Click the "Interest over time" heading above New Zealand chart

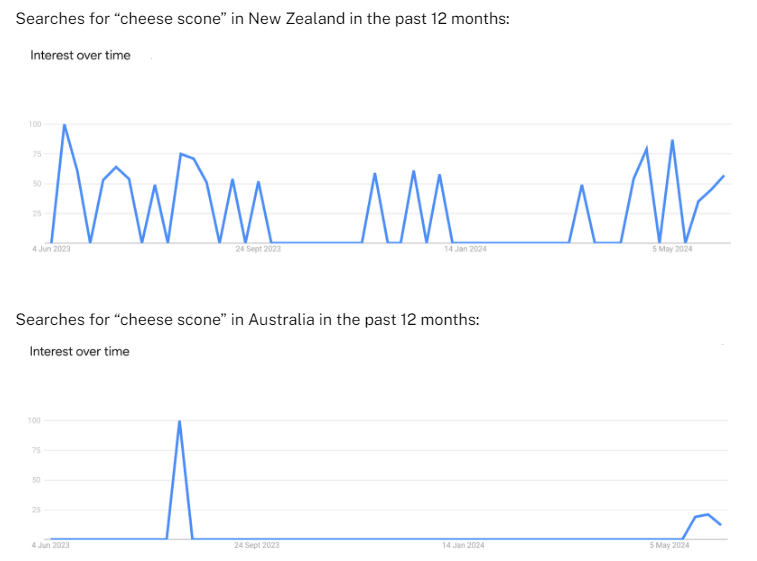click(x=80, y=55)
